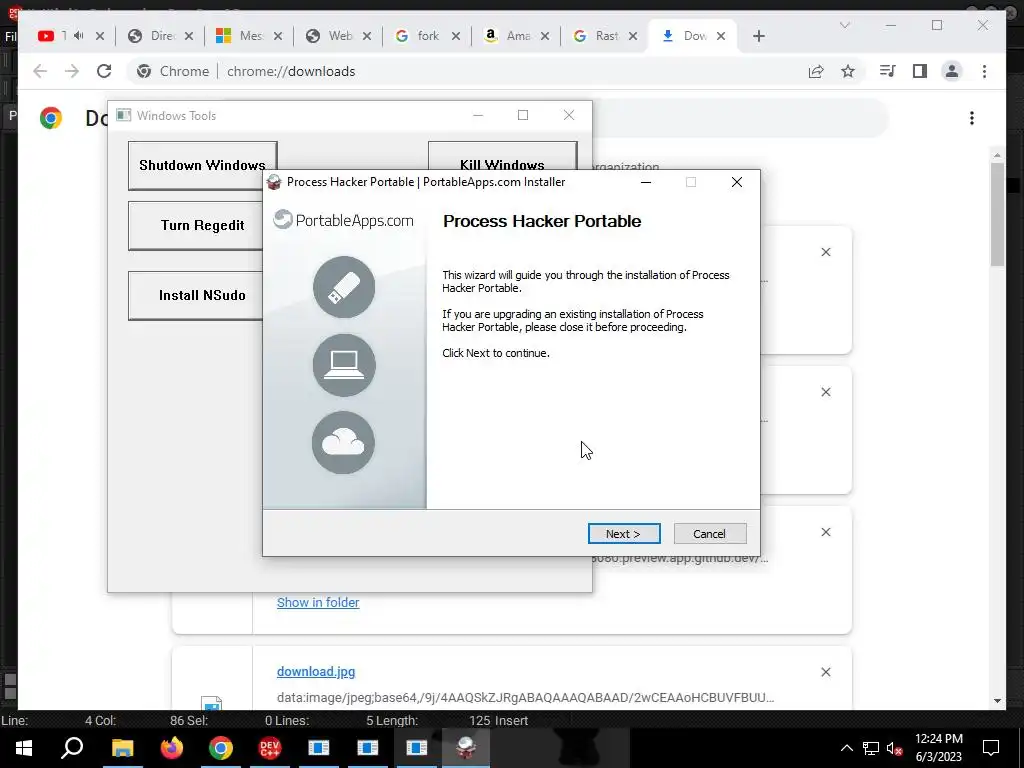This screenshot has width=1024, height=768.
Task: Reload the Chrome page
Action: (104, 71)
